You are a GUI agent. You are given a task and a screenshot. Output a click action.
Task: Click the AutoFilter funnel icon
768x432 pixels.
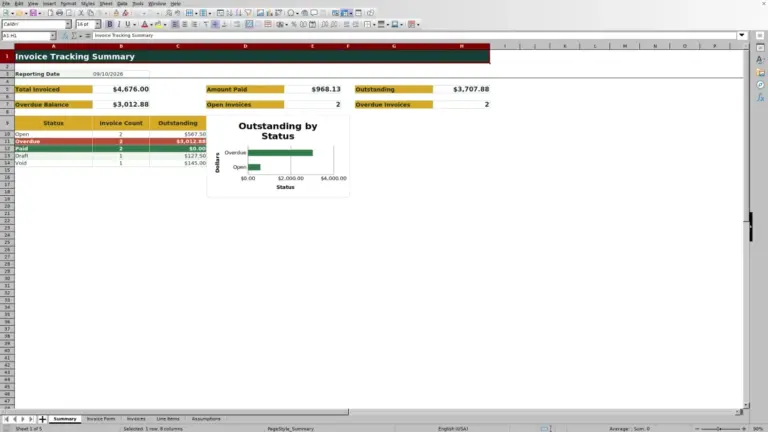[x=248, y=13]
